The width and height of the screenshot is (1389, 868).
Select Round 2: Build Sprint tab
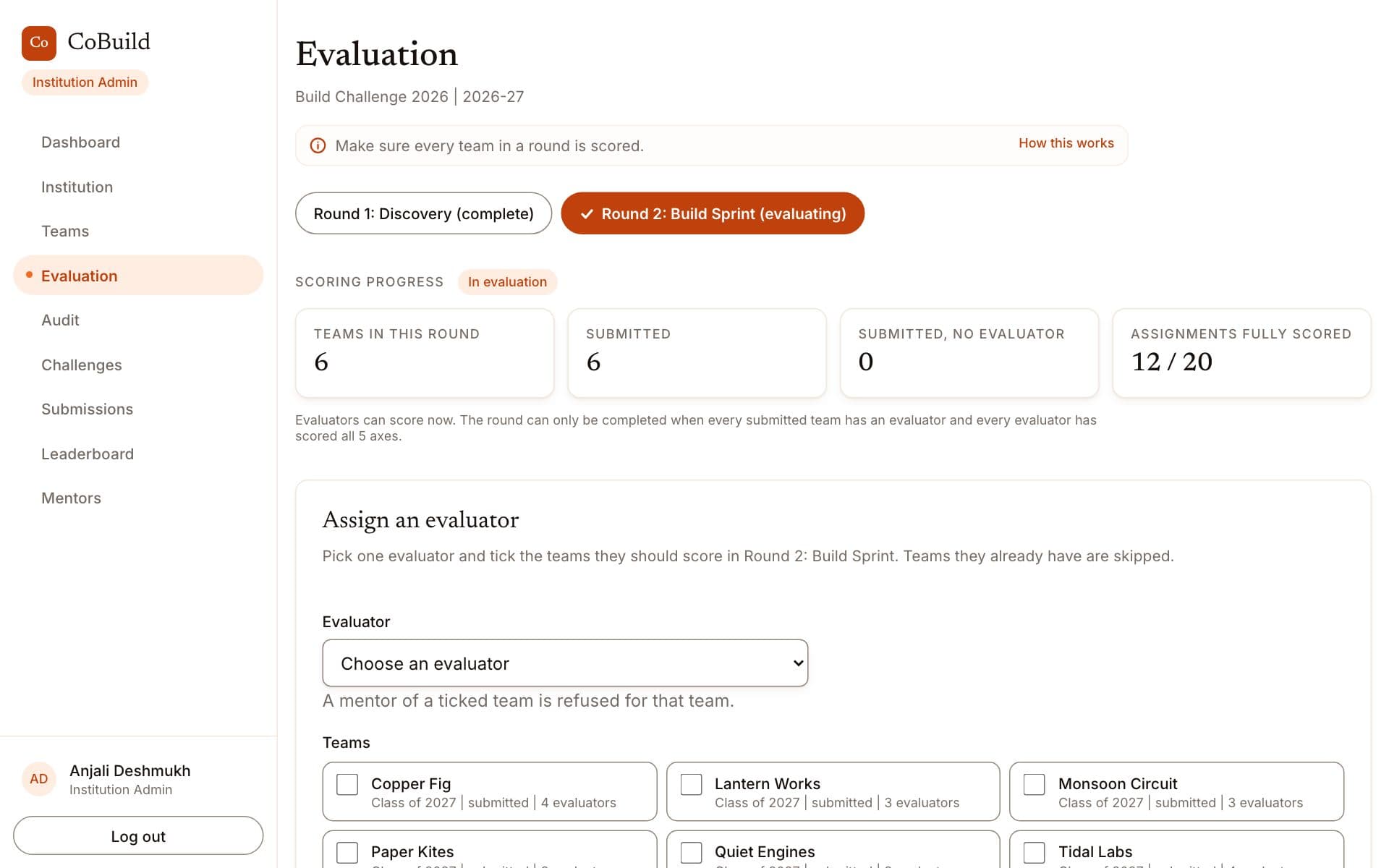point(713,213)
